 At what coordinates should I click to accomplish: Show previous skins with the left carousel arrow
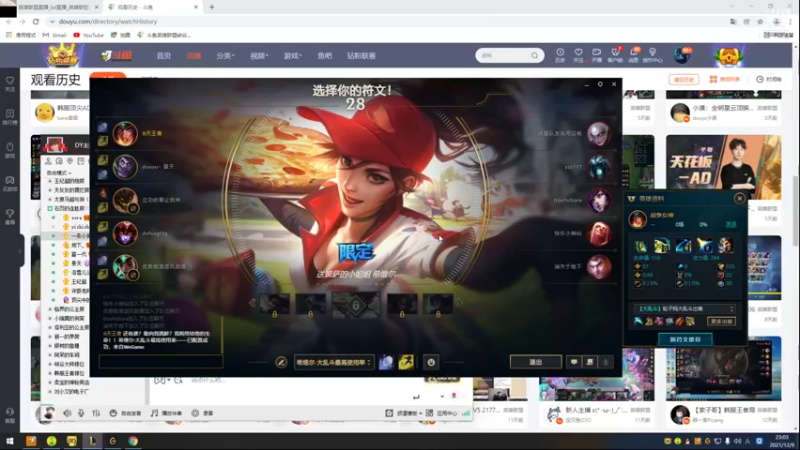coord(252,303)
